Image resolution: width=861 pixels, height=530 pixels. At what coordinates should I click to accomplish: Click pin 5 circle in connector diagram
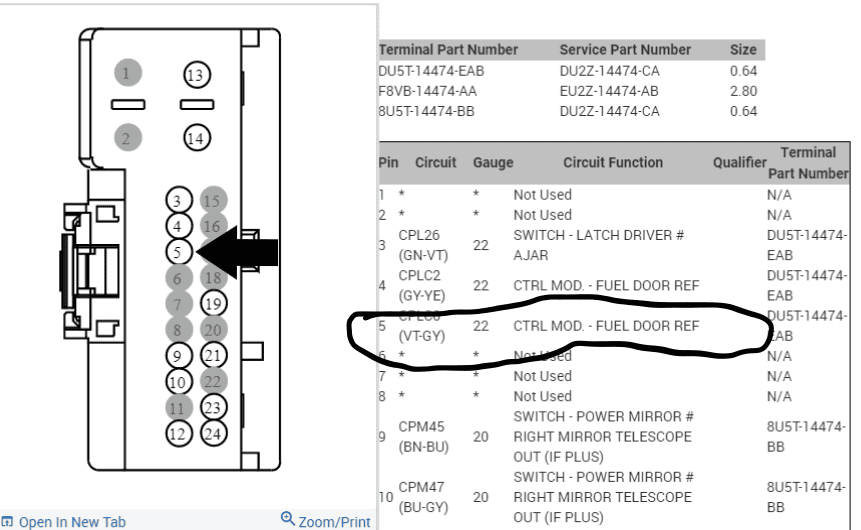click(x=178, y=252)
